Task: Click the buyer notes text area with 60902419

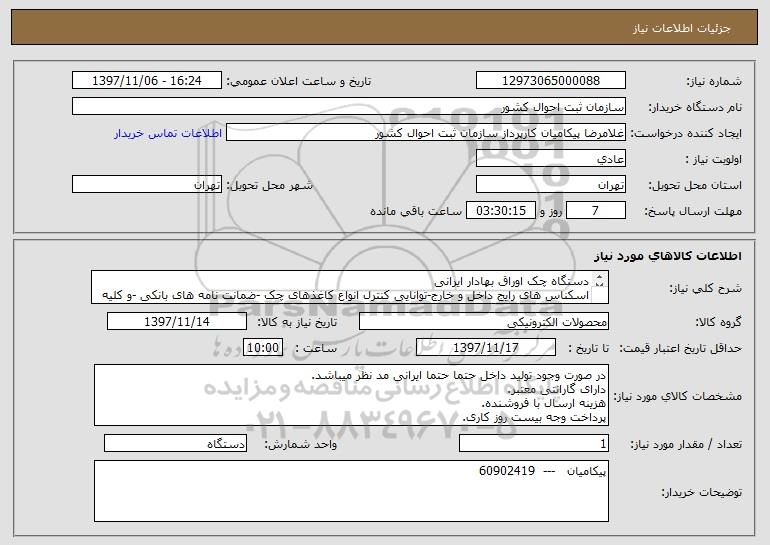Action: tap(351, 491)
